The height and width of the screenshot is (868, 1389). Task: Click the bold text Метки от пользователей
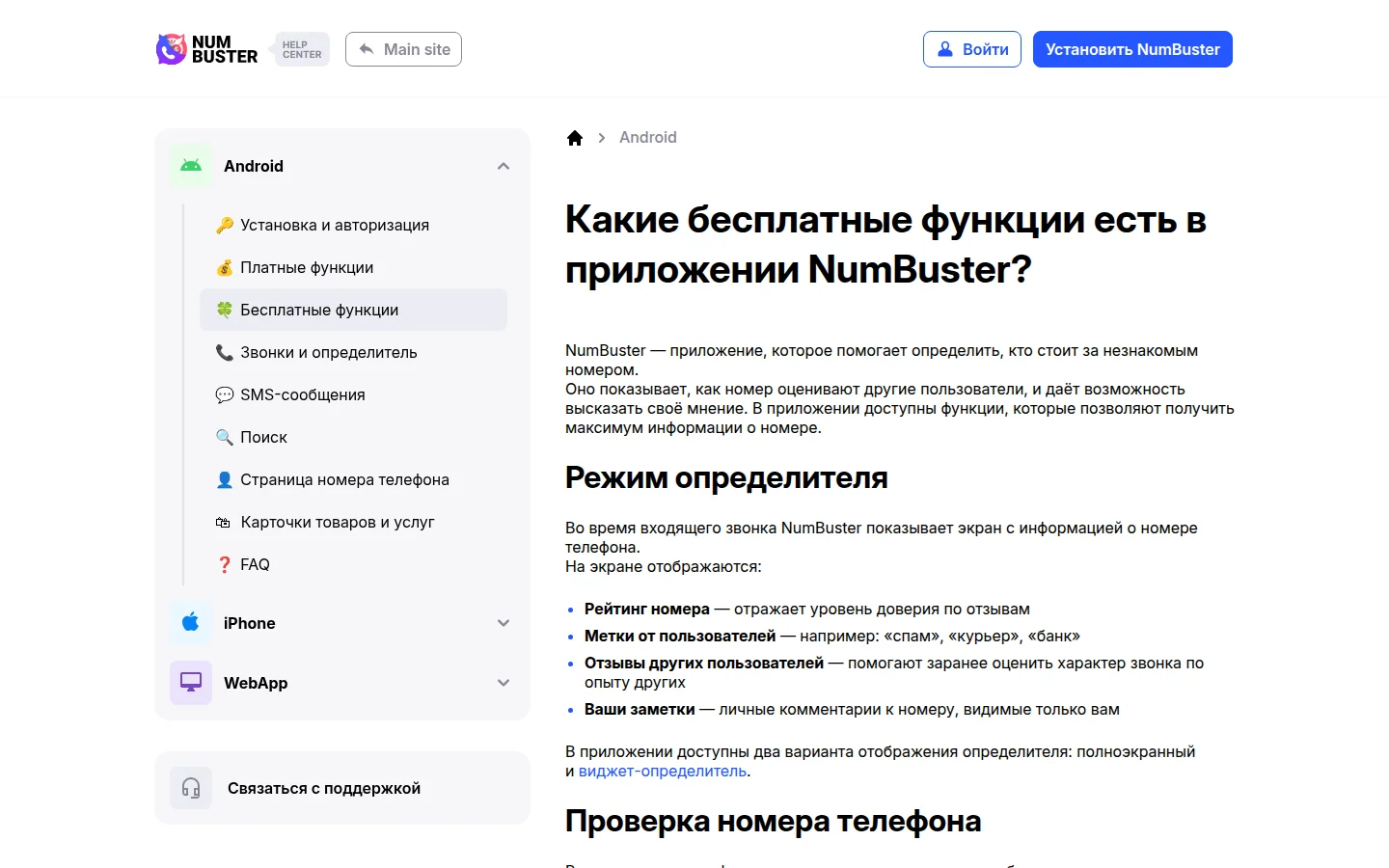point(680,636)
